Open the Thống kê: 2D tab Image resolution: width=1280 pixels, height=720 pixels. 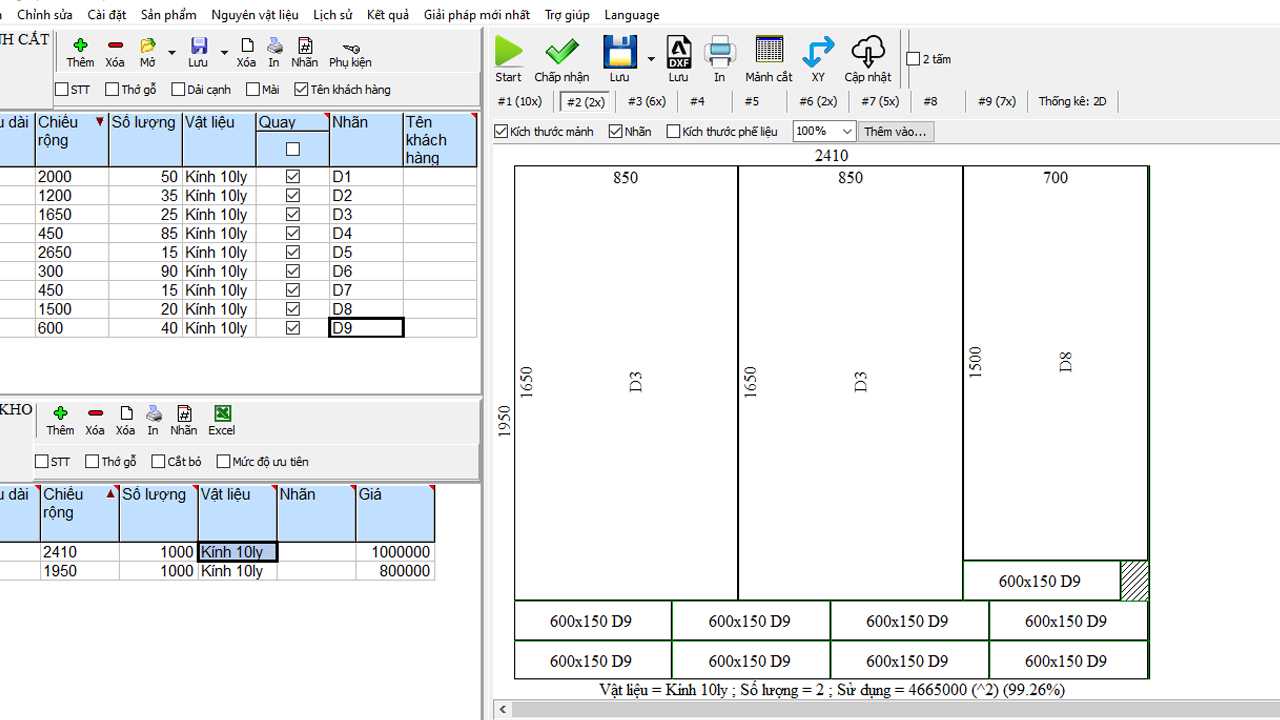pyautogui.click(x=1072, y=101)
